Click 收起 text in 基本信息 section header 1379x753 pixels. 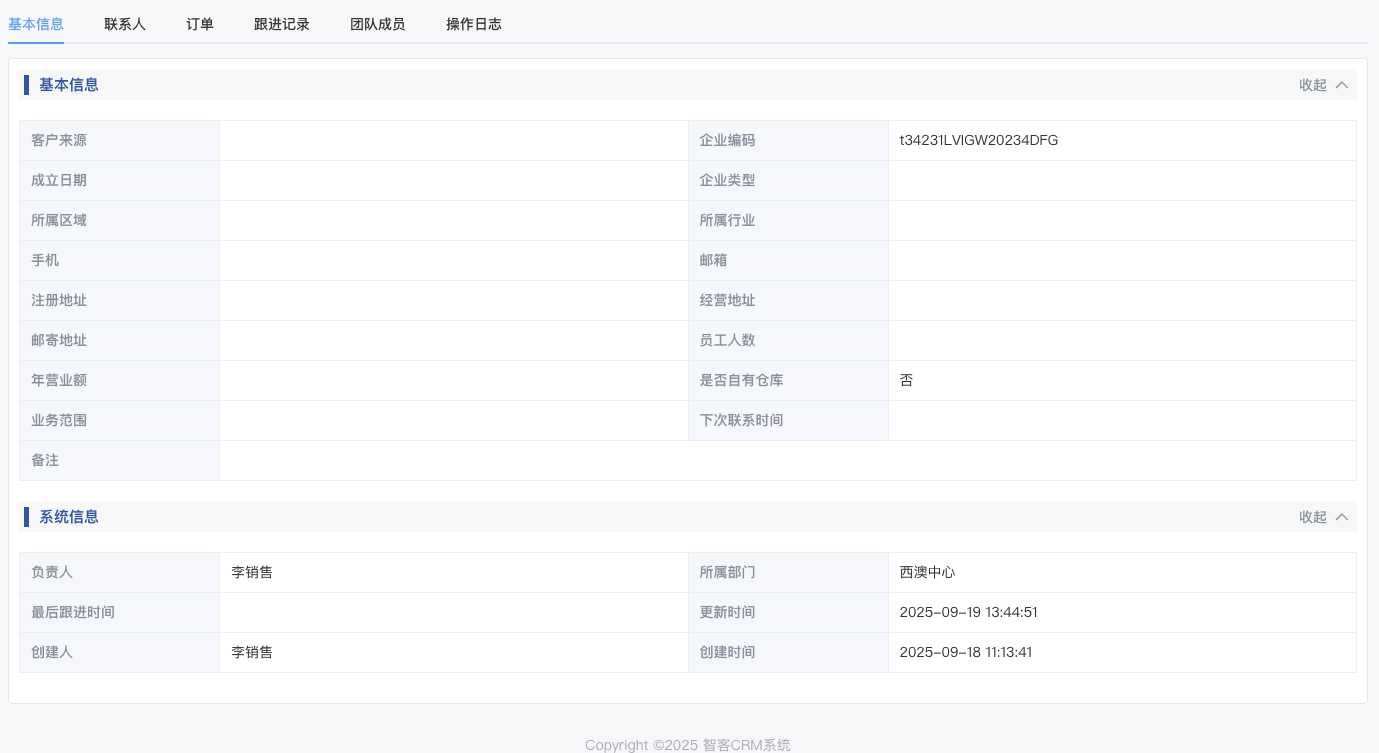tap(1312, 85)
